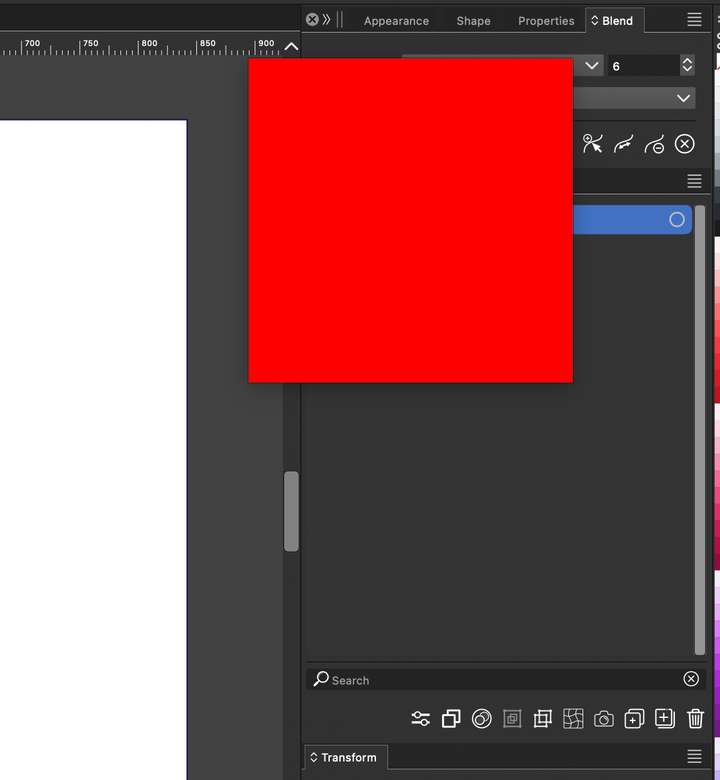Click the overlapping circles mask icon
720x780 pixels.
click(x=481, y=719)
